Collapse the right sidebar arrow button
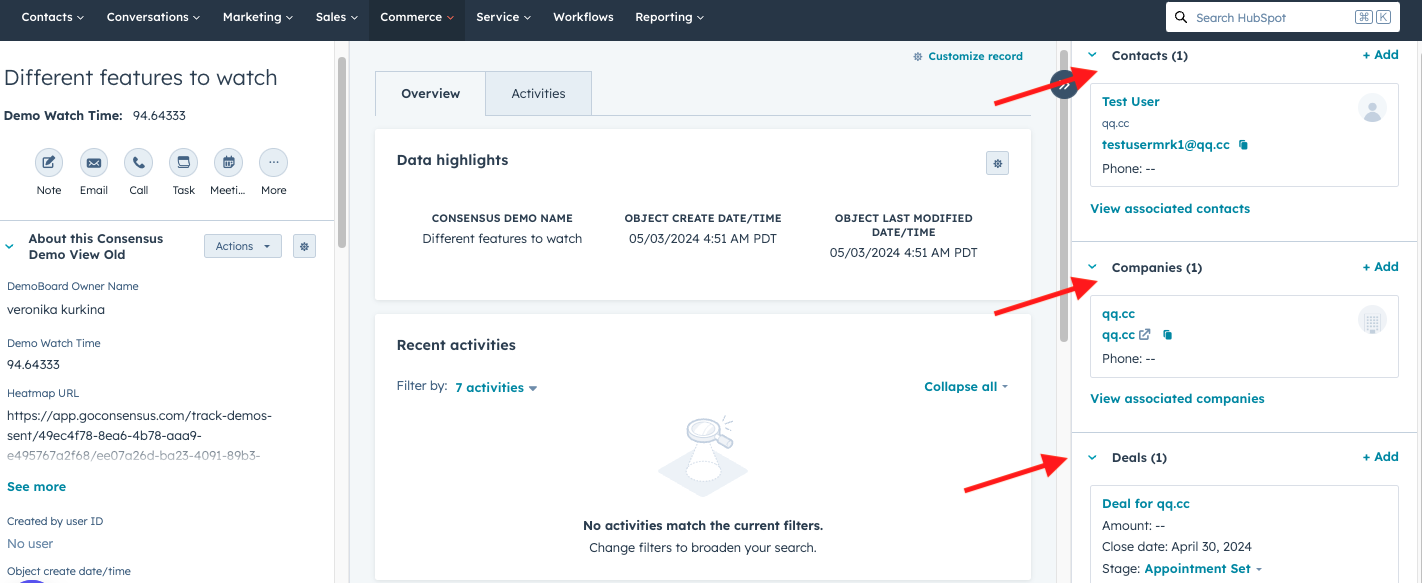Image resolution: width=1422 pixels, height=583 pixels. (1064, 86)
